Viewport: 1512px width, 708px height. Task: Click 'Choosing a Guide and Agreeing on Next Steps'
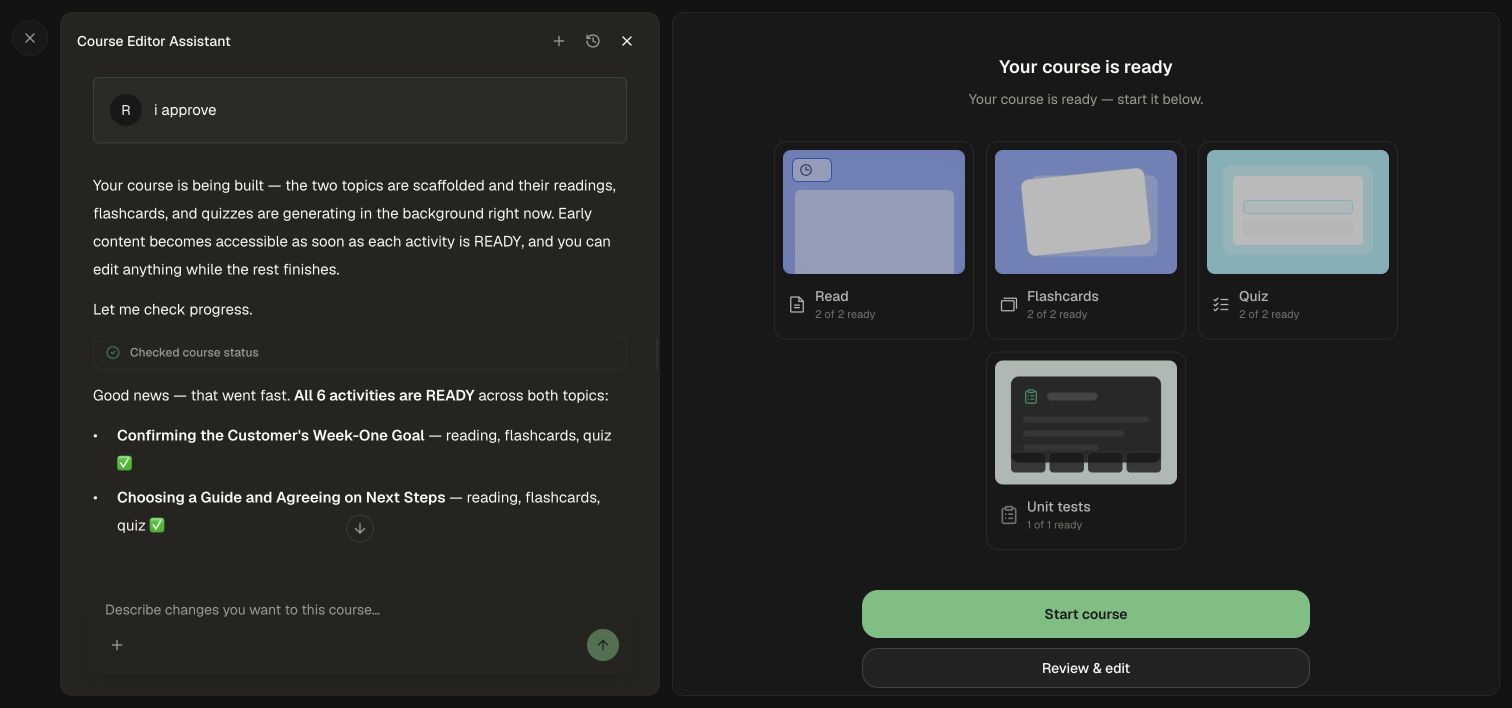coord(281,497)
